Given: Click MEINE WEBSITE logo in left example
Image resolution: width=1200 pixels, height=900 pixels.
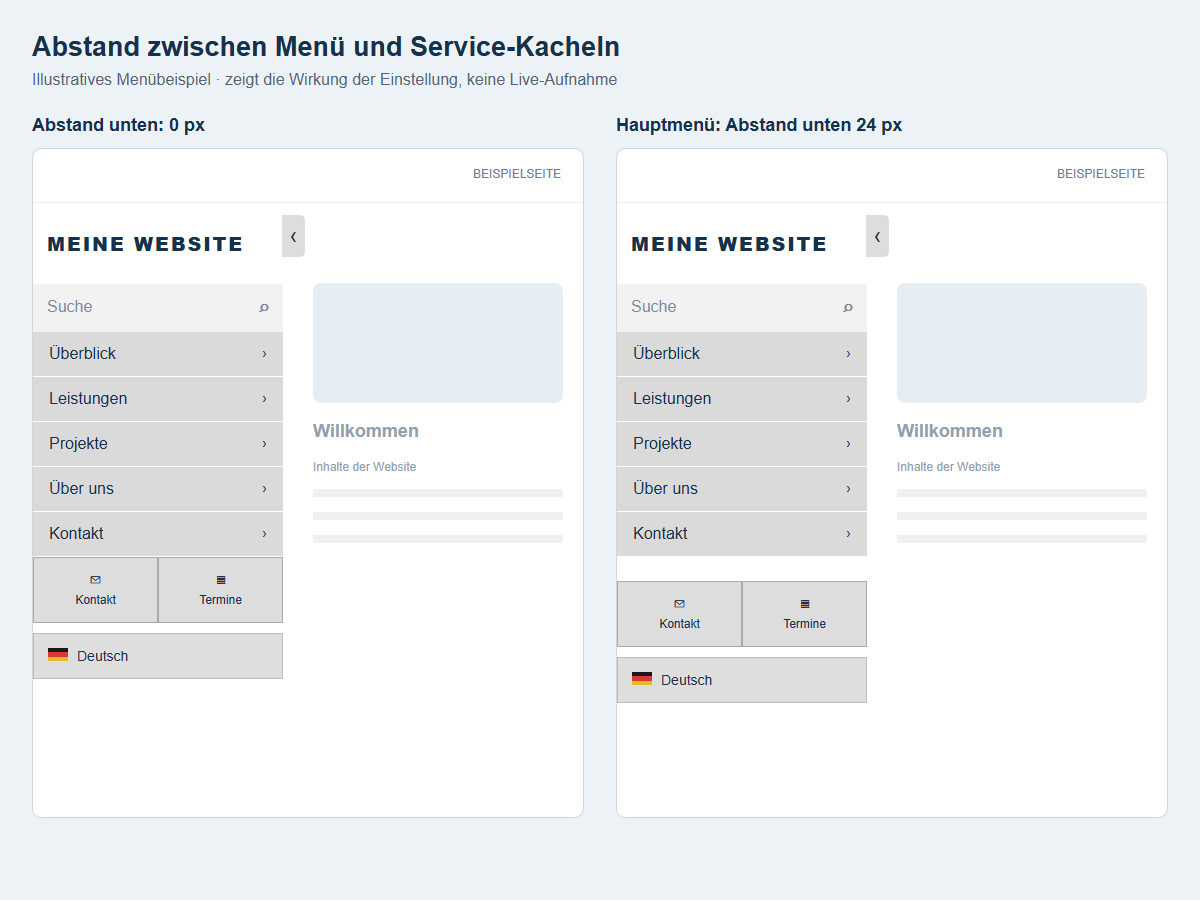Looking at the screenshot, I should click(146, 244).
